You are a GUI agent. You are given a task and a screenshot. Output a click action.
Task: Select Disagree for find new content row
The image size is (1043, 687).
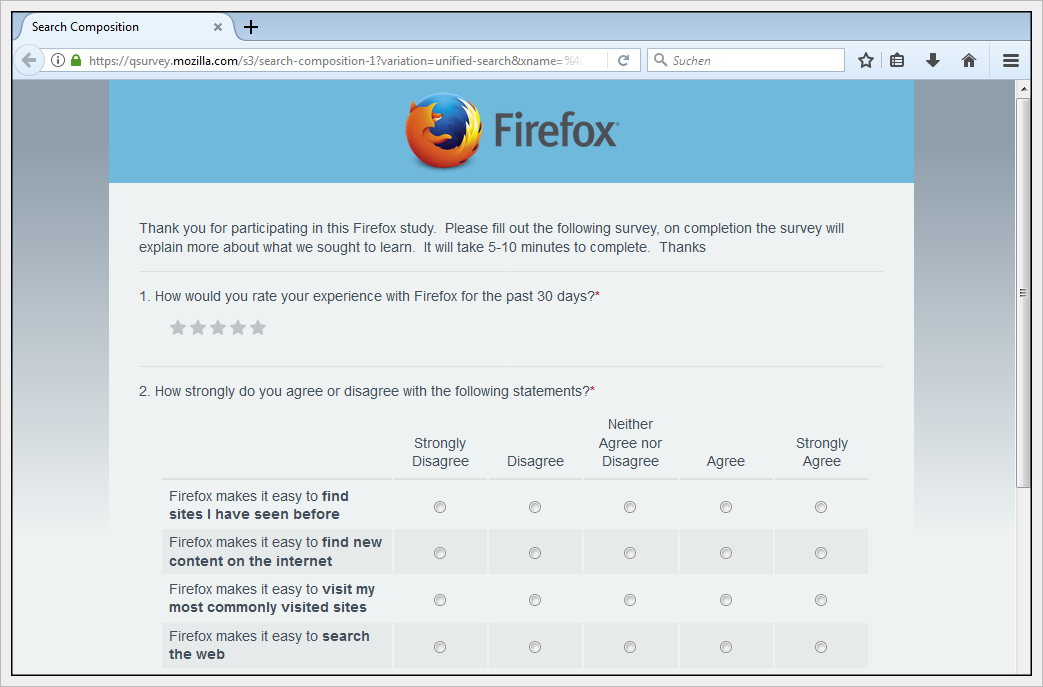coord(535,553)
